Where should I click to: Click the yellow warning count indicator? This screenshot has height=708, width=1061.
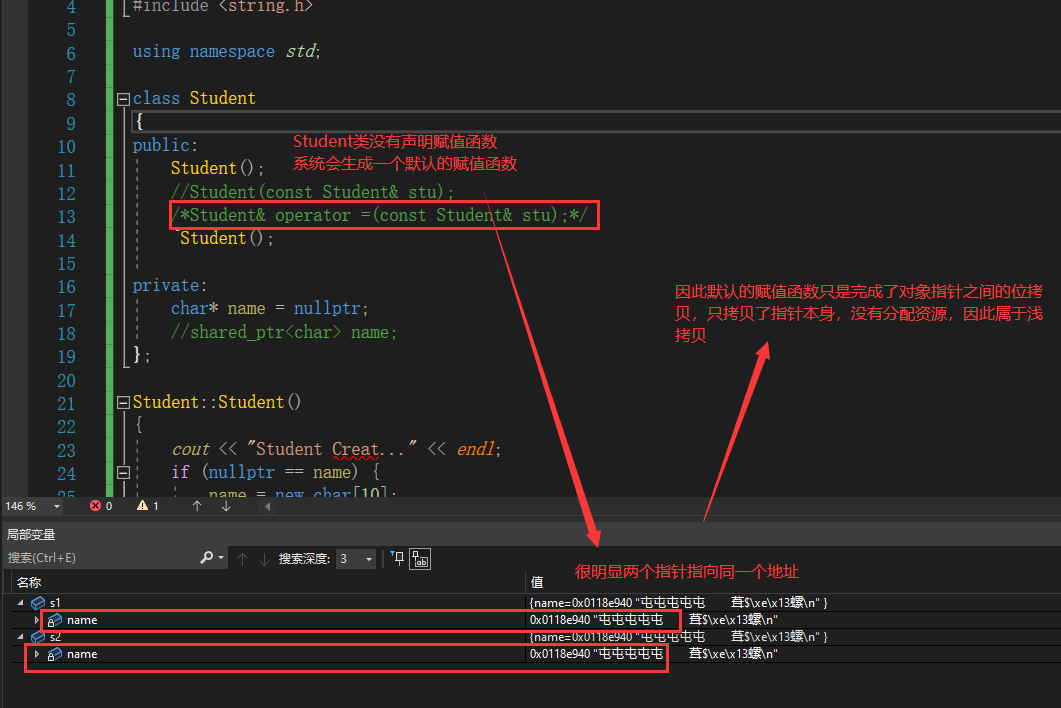pos(148,506)
